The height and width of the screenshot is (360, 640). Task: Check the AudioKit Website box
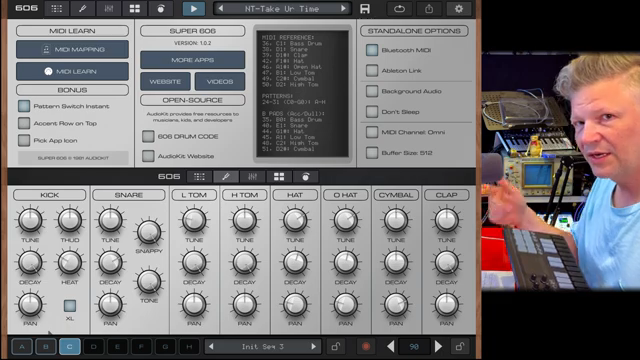coord(148,156)
